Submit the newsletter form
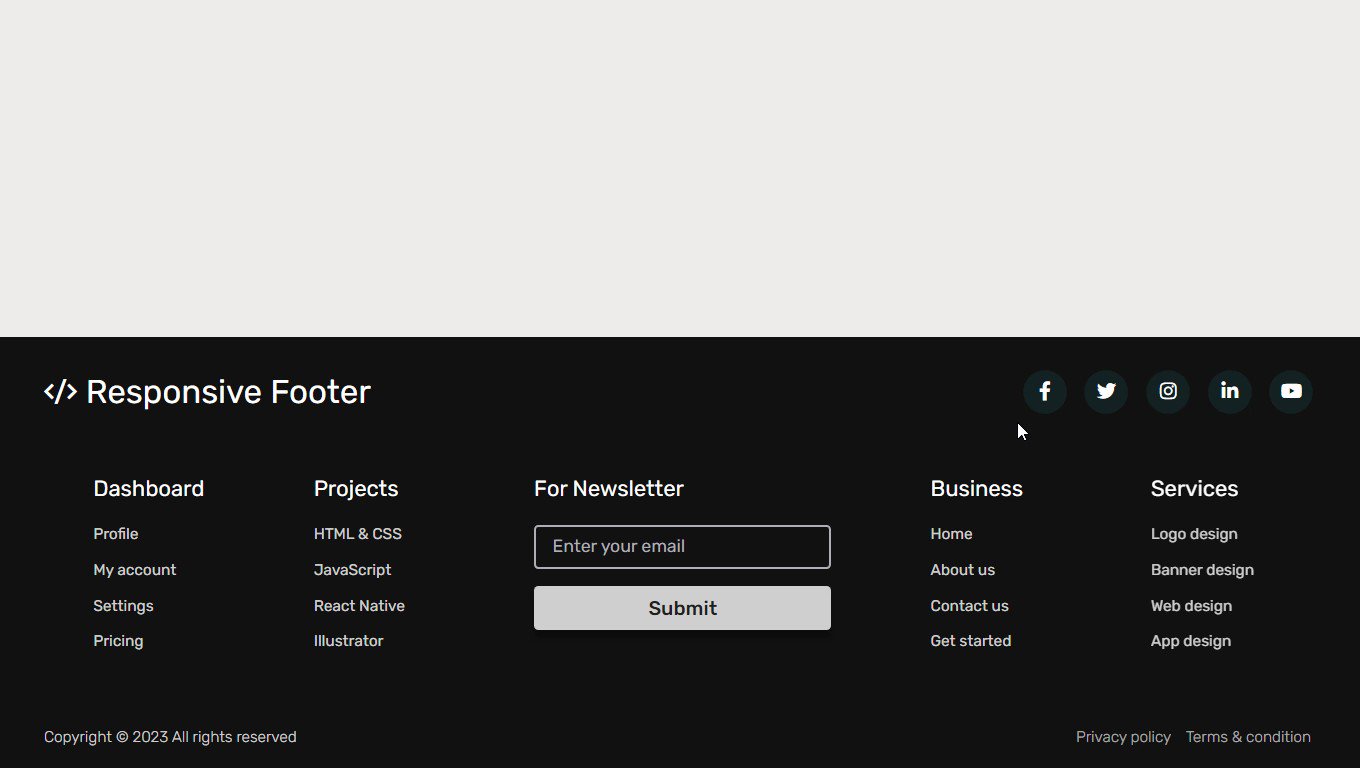The width and height of the screenshot is (1360, 768). 682,608
